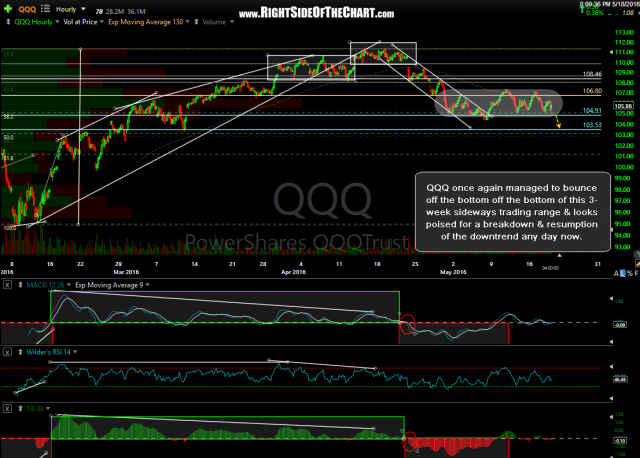Select the 105.86 current price label

click(623, 106)
